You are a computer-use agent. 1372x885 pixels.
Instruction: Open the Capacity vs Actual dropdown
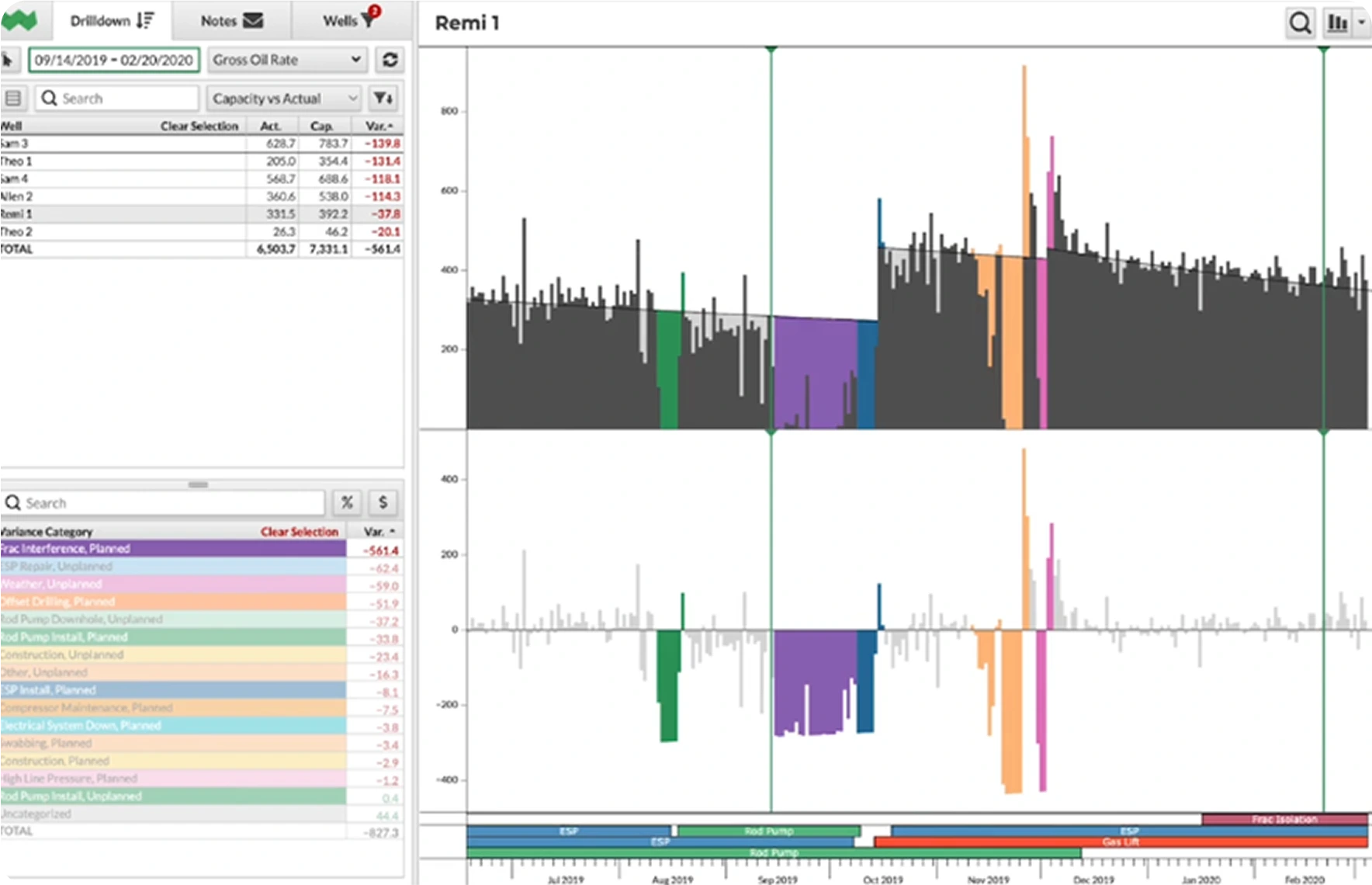284,99
